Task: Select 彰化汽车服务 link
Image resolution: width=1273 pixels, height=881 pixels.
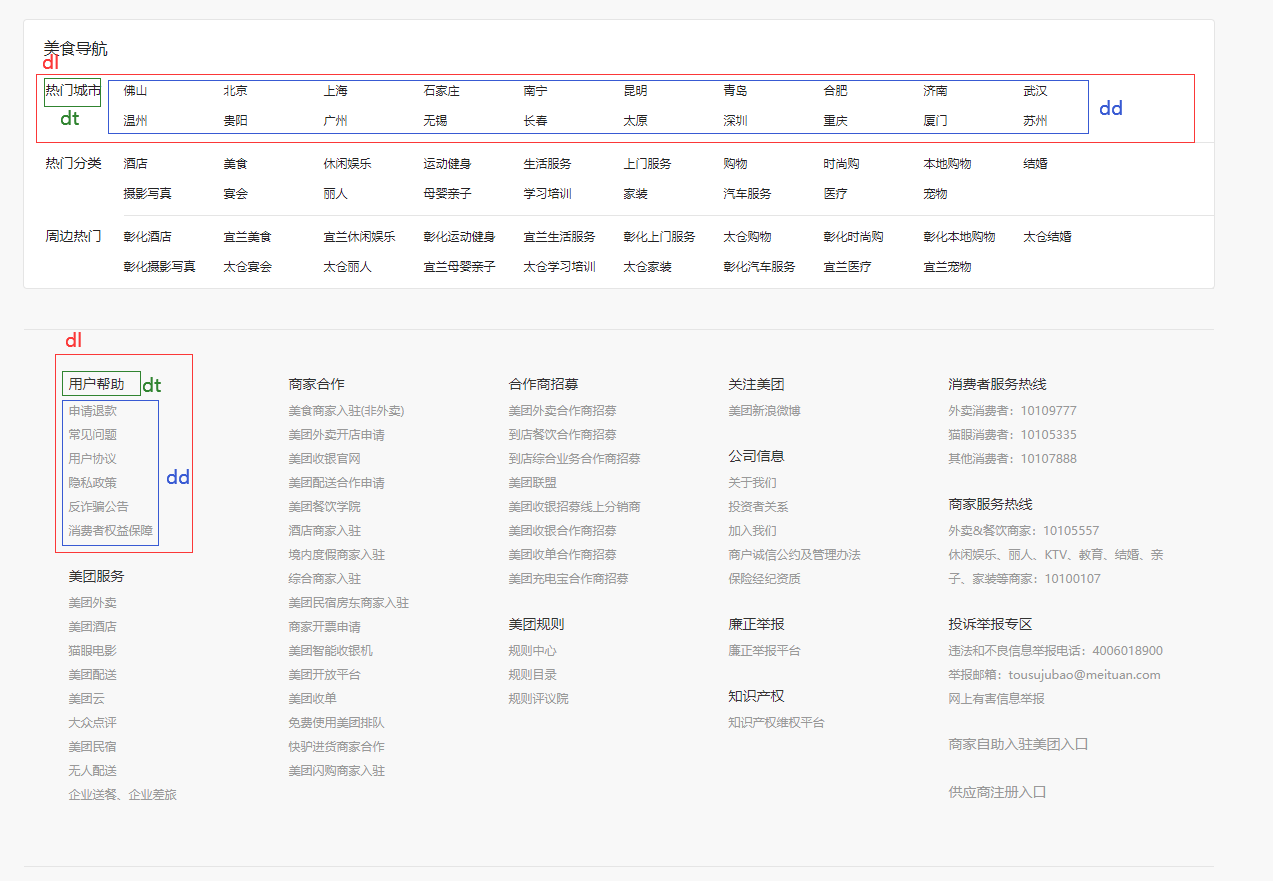Action: [x=759, y=267]
